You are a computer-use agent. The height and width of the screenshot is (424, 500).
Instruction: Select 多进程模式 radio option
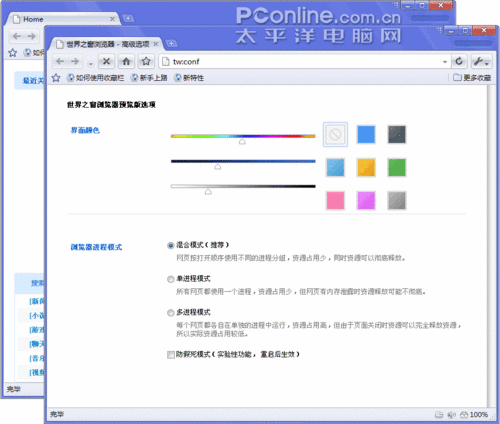171,313
